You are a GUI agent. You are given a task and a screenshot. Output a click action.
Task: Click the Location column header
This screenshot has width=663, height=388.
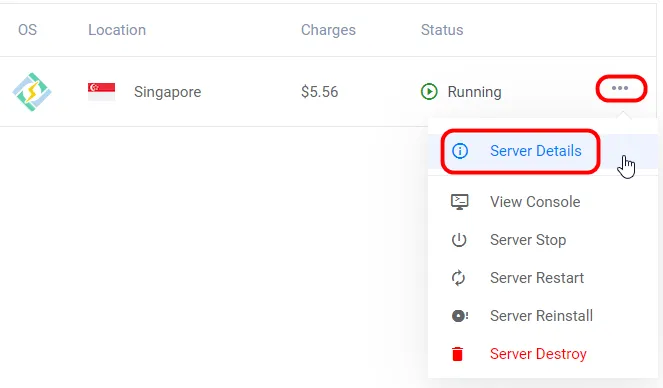point(117,30)
